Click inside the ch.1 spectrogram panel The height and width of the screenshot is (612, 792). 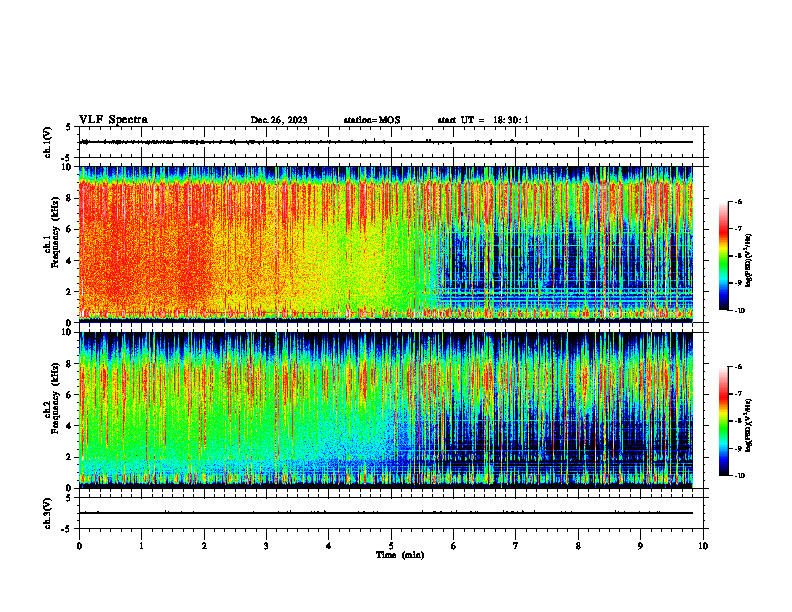[386, 244]
